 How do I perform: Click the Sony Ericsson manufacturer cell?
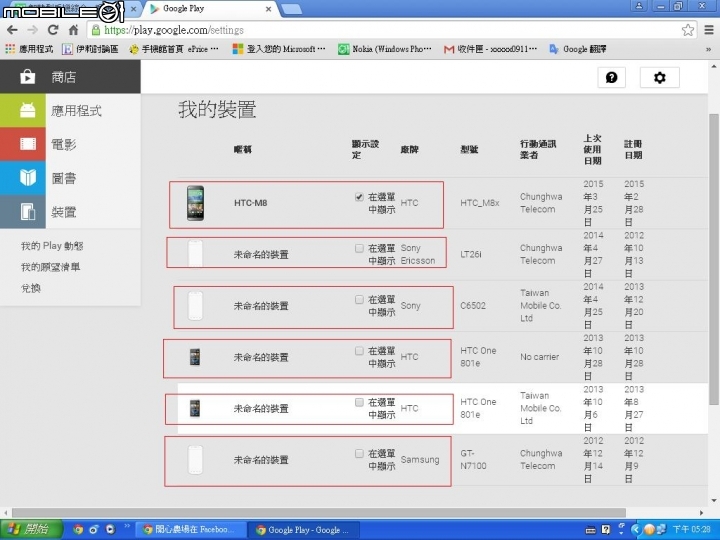(418, 254)
